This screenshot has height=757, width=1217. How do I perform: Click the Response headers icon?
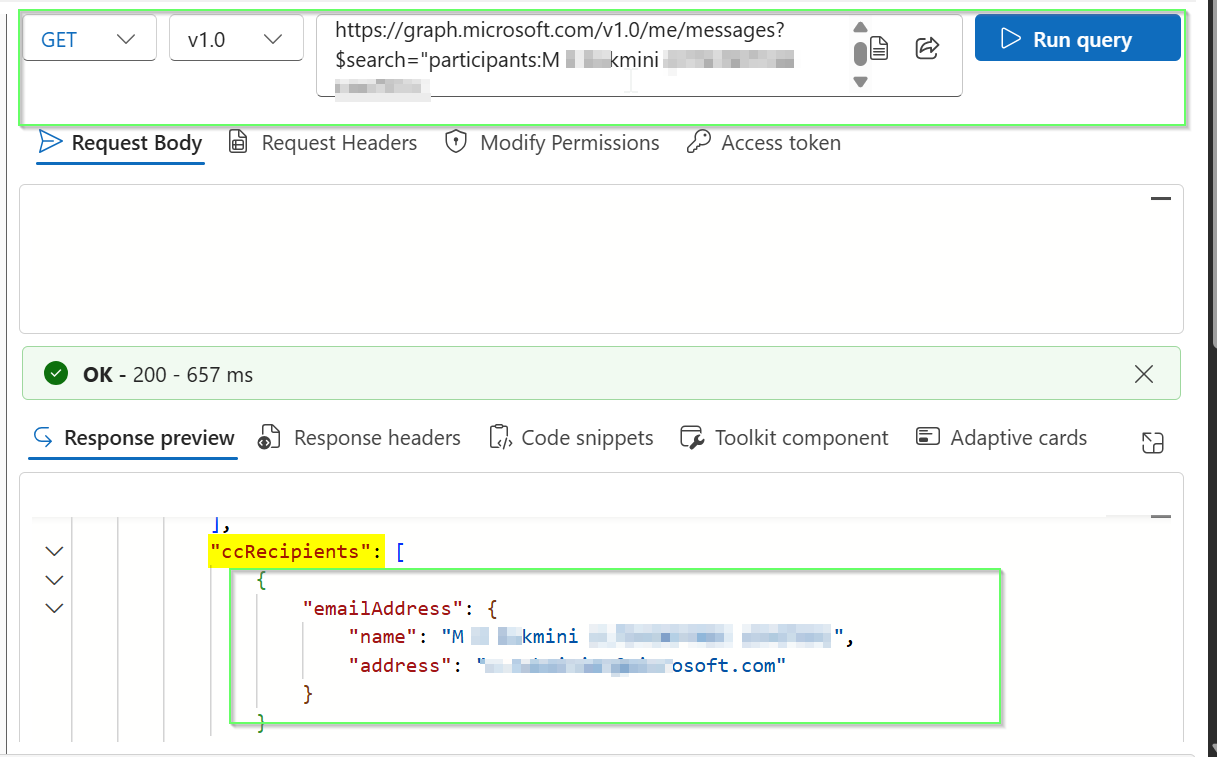coord(269,438)
